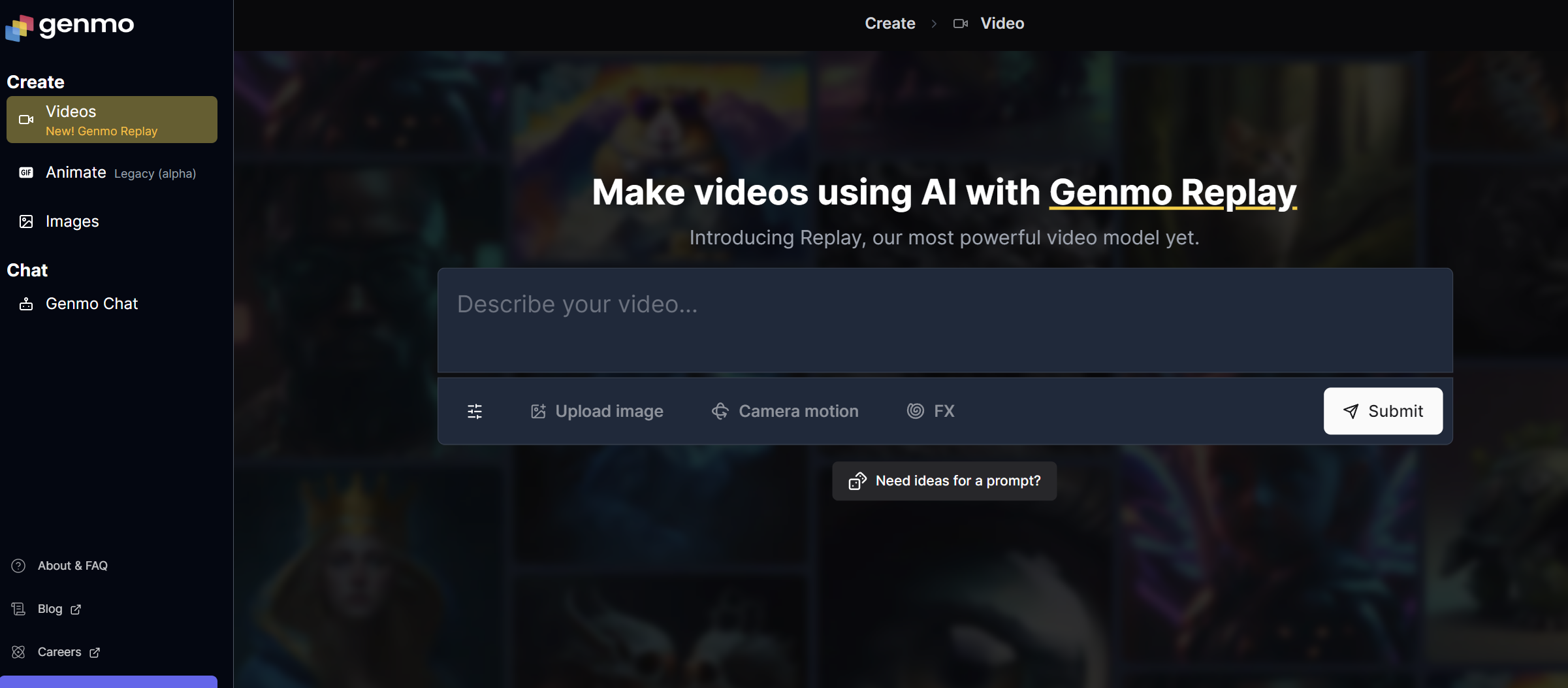Click the robot icon beside Genmo Chat
The height and width of the screenshot is (688, 1568).
[x=26, y=304]
